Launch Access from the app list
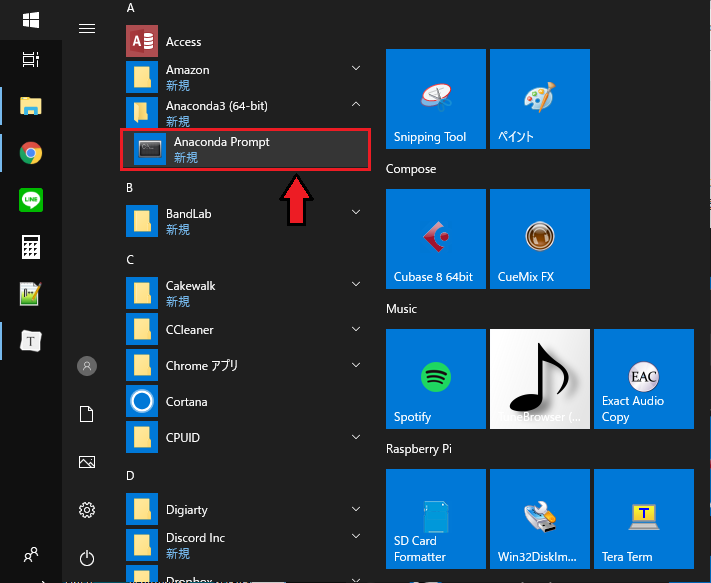The width and height of the screenshot is (711, 583). (x=245, y=41)
